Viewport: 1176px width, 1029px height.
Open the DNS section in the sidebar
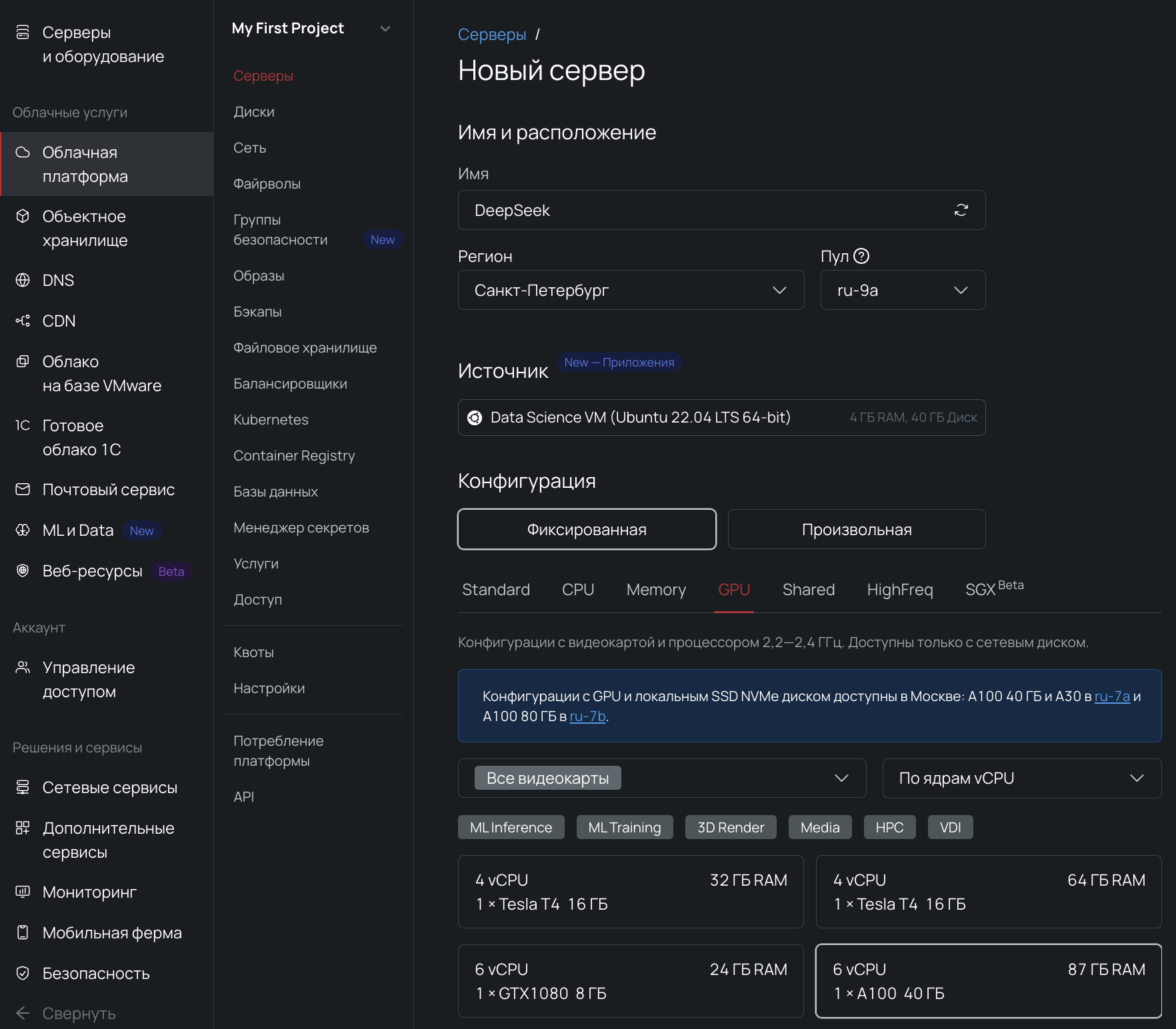(x=59, y=280)
